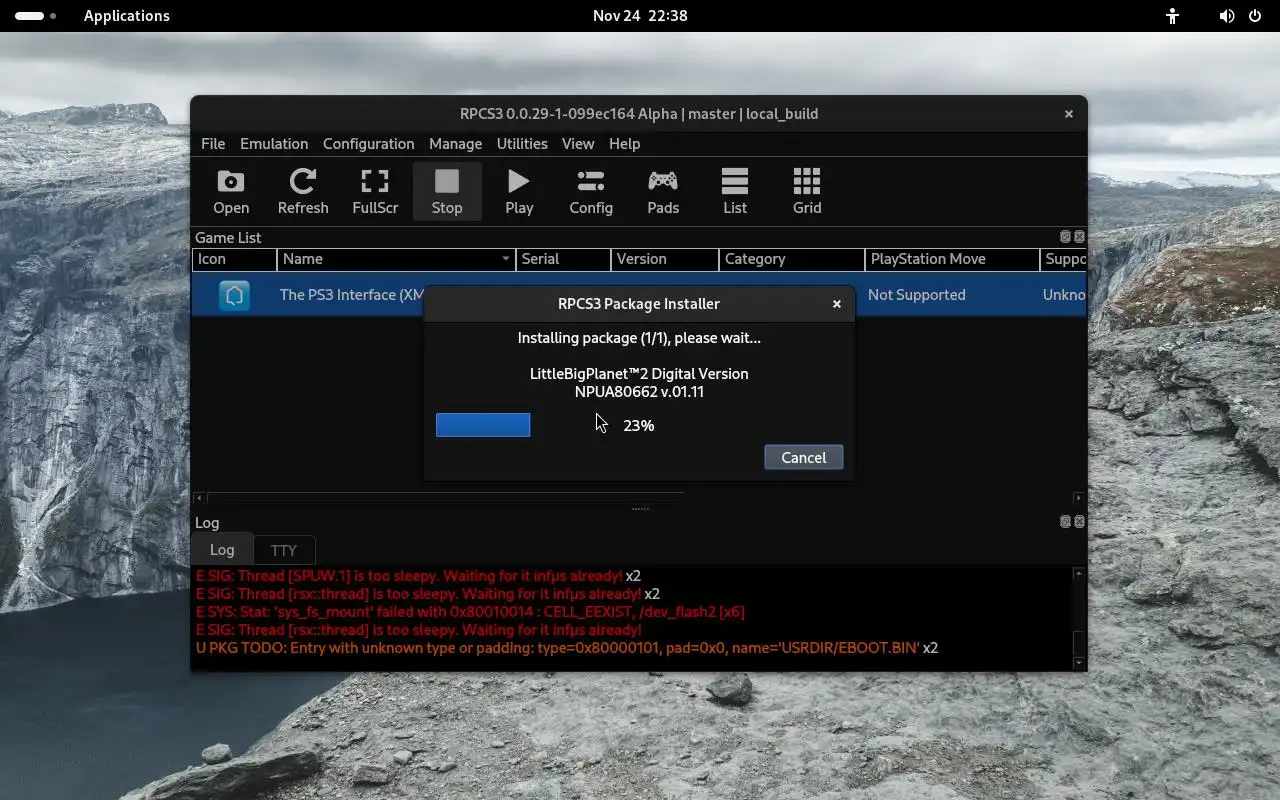
Task: Click the SPUW.1 too sleepy log line
Action: pos(418,576)
